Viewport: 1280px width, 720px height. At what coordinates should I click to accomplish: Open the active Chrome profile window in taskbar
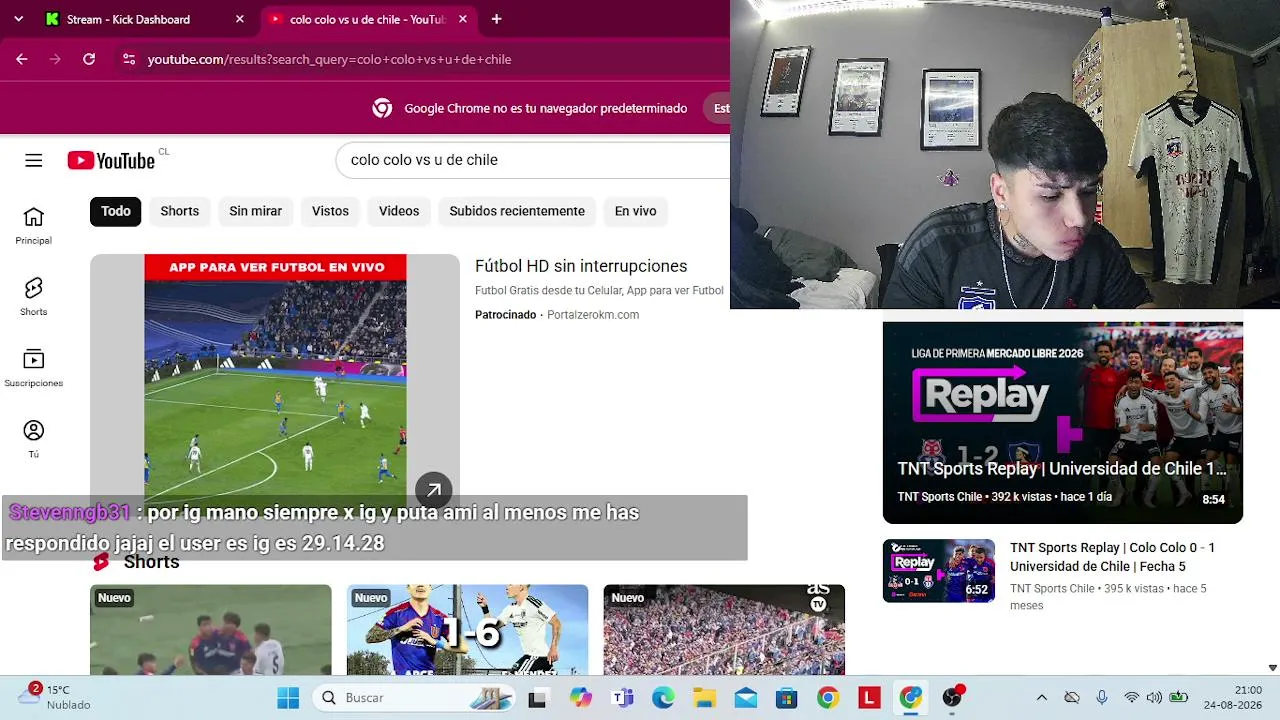point(910,698)
